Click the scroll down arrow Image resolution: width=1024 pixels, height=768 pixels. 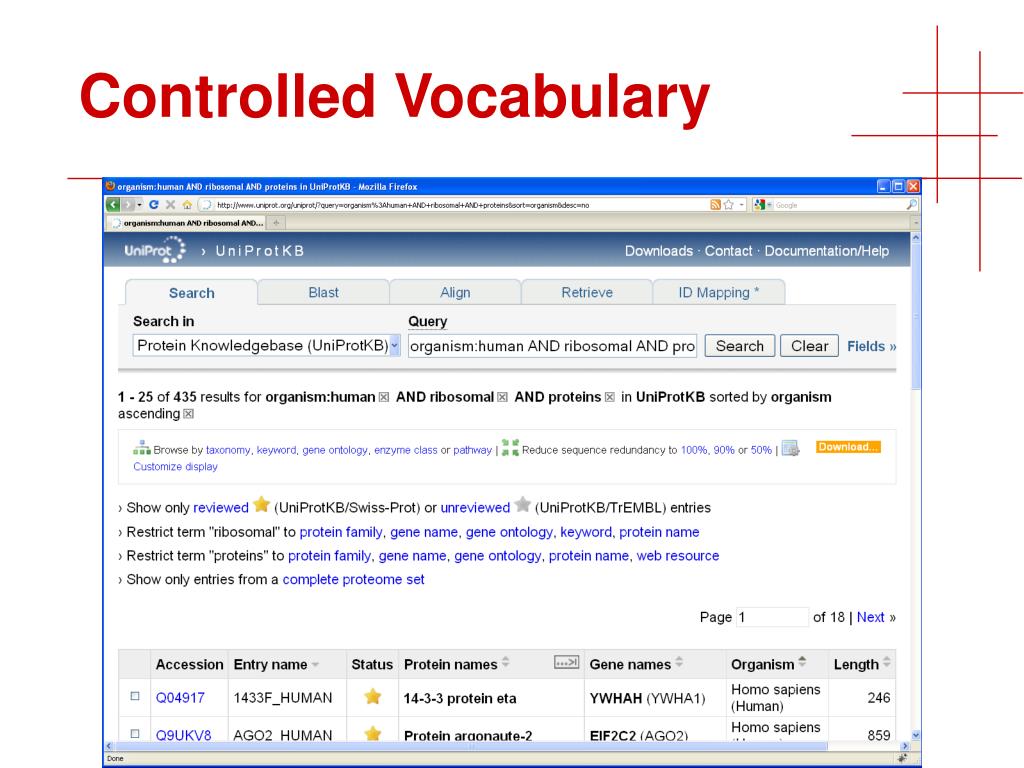click(916, 735)
